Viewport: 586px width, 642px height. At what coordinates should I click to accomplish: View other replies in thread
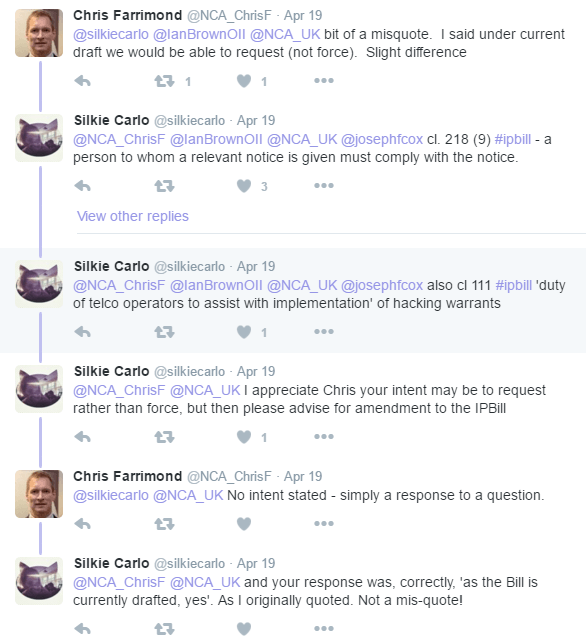[x=133, y=216]
